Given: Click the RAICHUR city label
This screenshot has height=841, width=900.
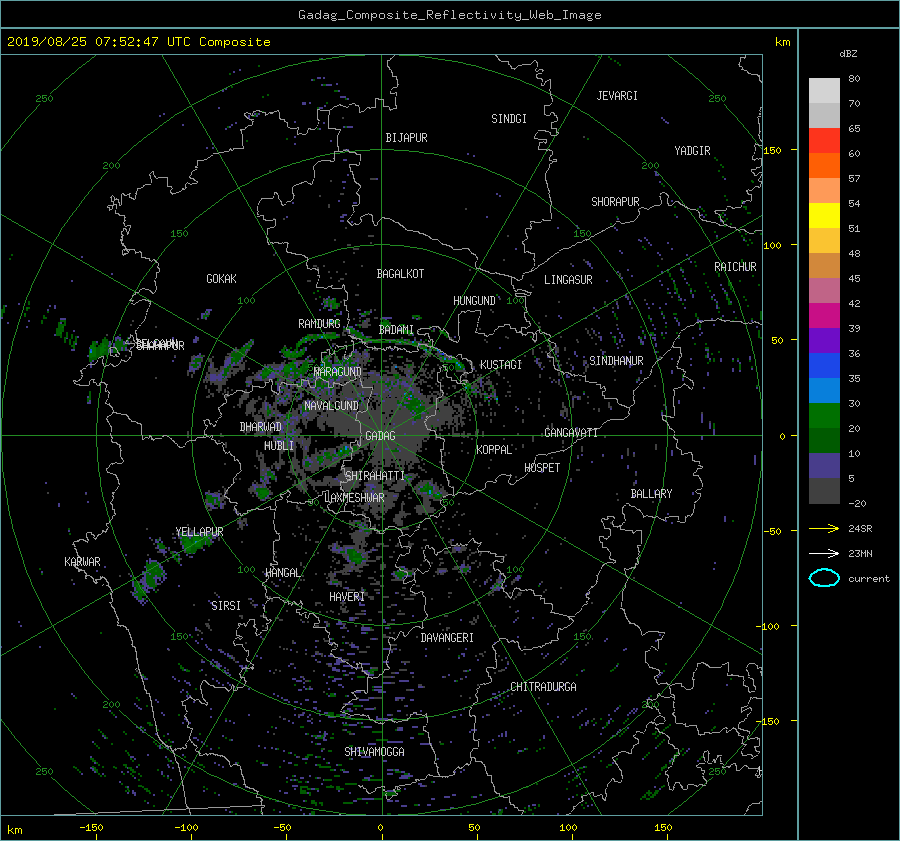Looking at the screenshot, I should pyautogui.click(x=735, y=267).
